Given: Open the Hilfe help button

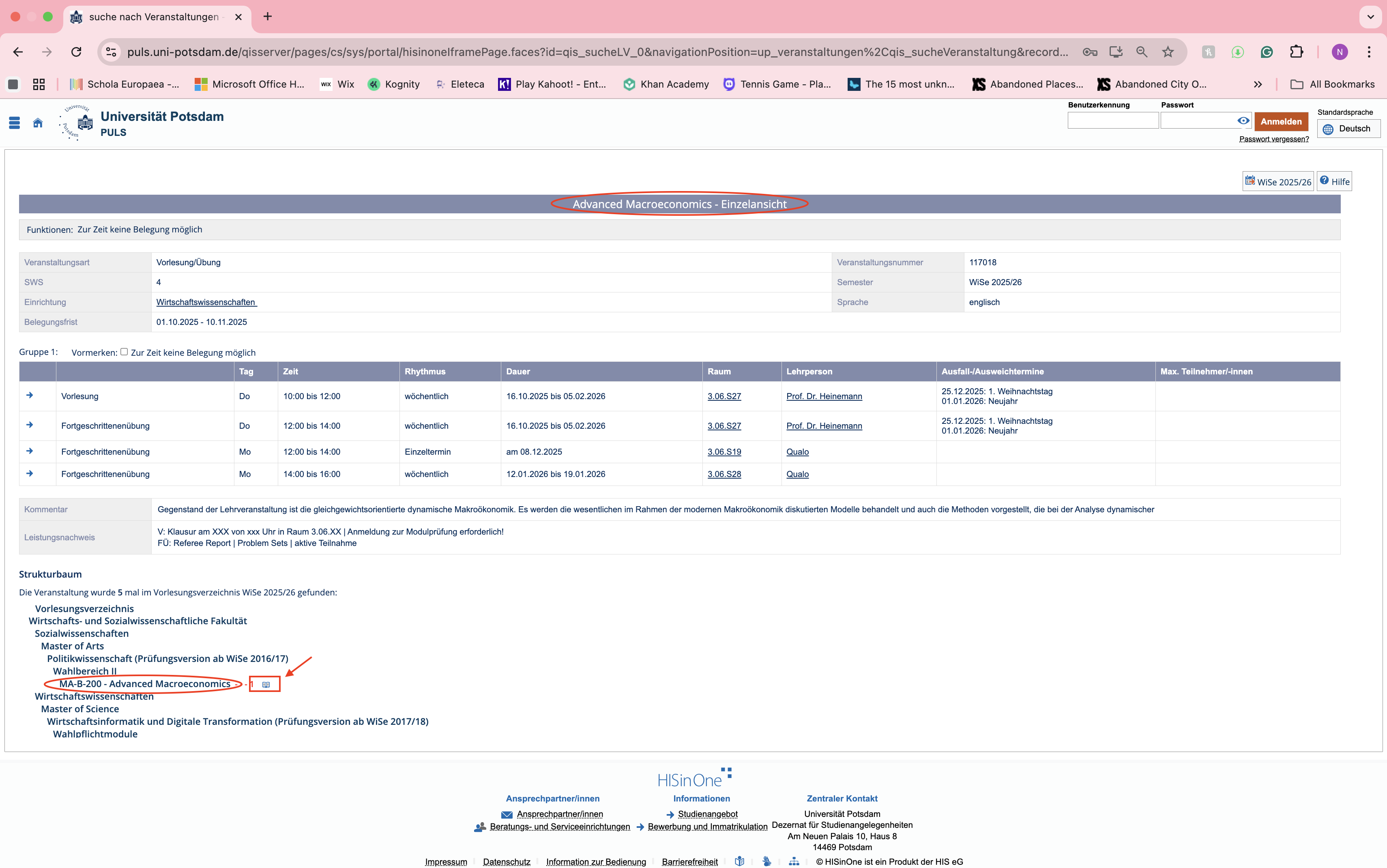Looking at the screenshot, I should point(1334,182).
